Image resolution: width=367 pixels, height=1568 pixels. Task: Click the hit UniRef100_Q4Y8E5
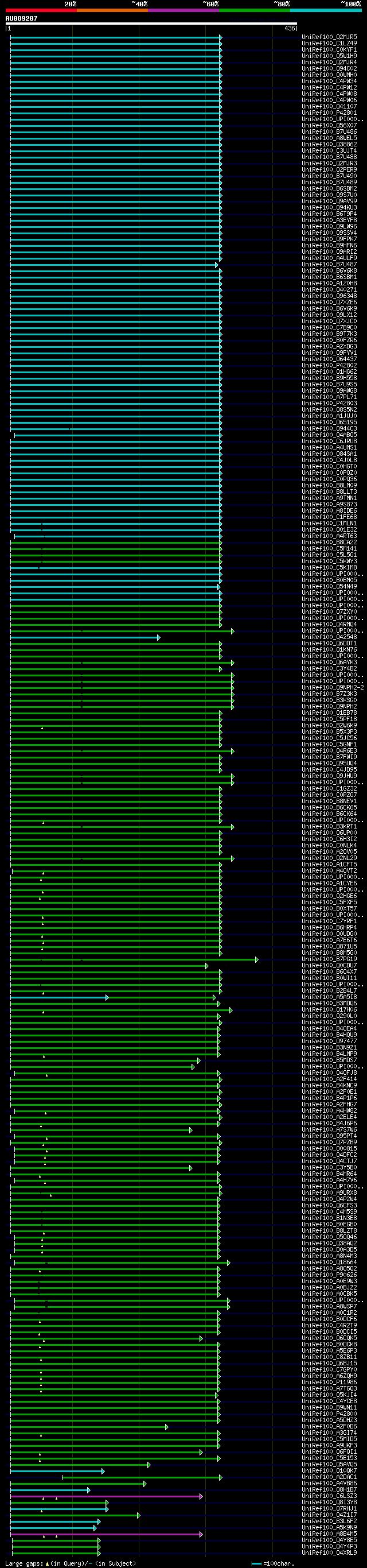pos(329,1540)
